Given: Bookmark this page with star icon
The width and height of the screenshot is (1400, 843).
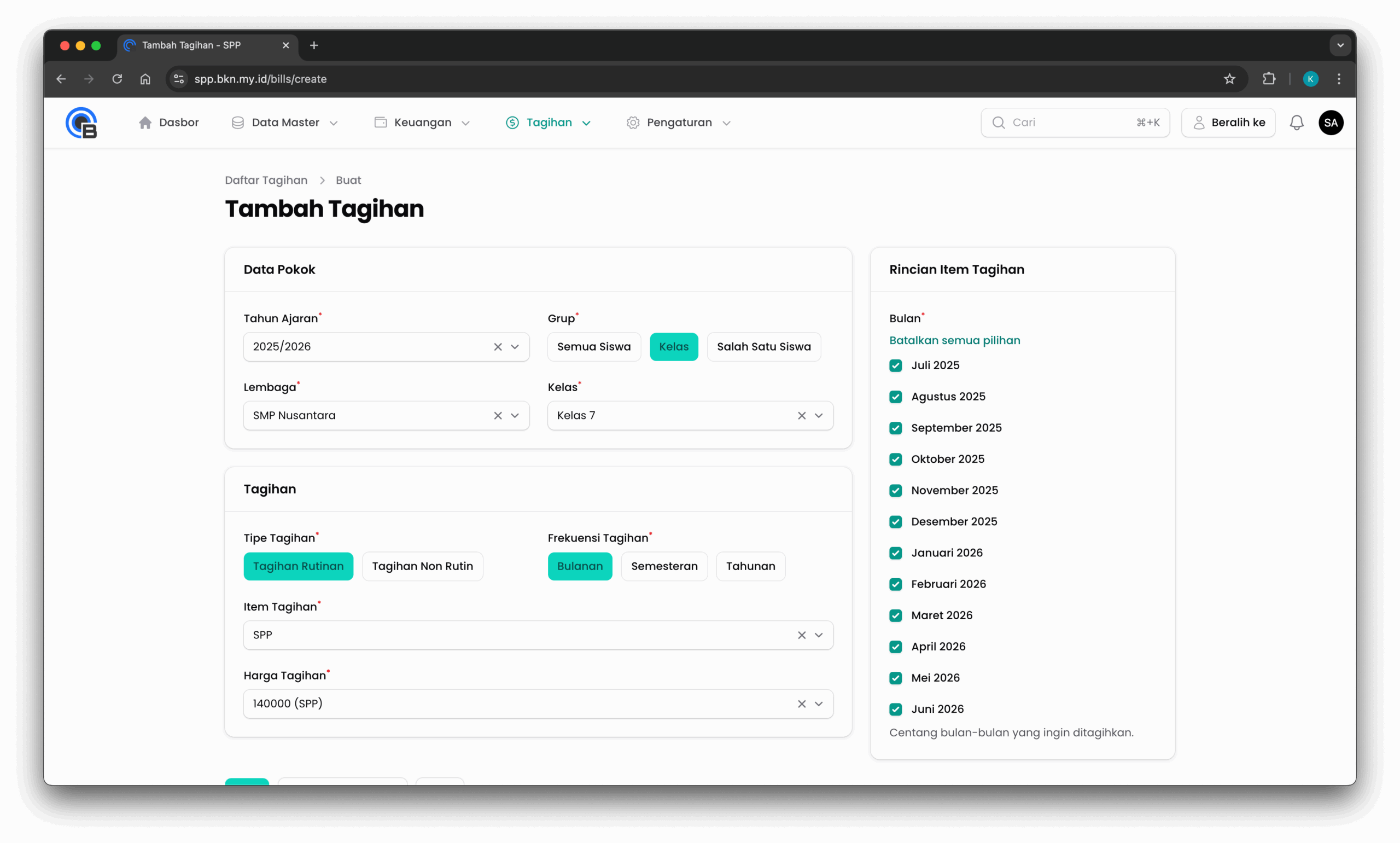Looking at the screenshot, I should pos(1229,79).
